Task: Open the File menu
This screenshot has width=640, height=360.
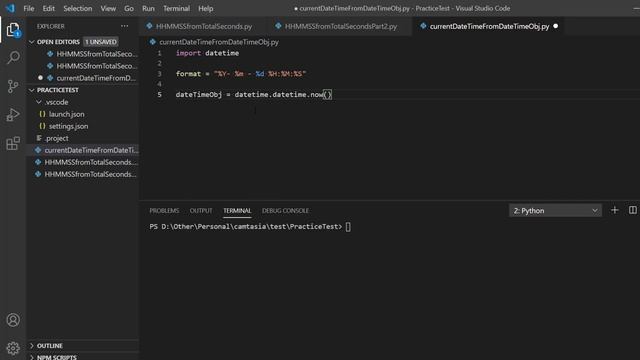Action: click(x=29, y=8)
